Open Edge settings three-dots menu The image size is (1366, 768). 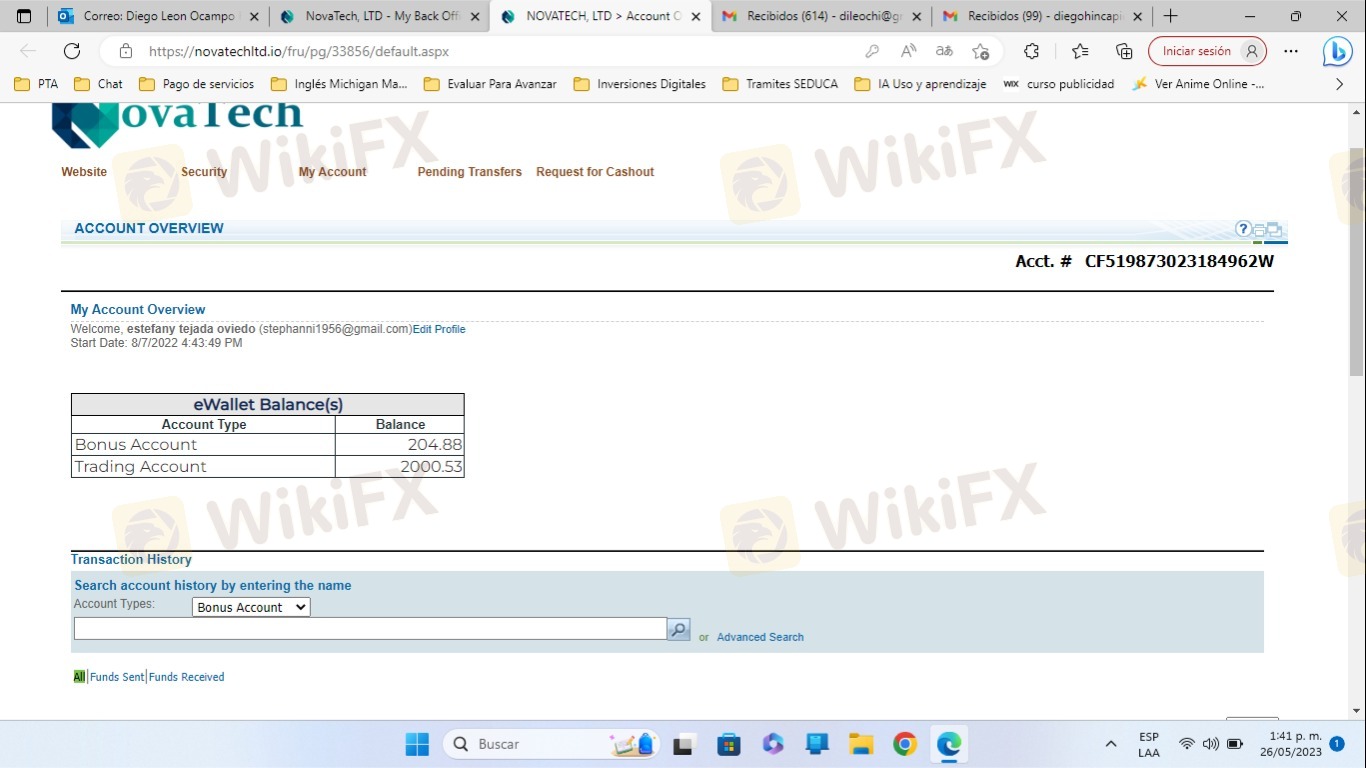point(1291,51)
